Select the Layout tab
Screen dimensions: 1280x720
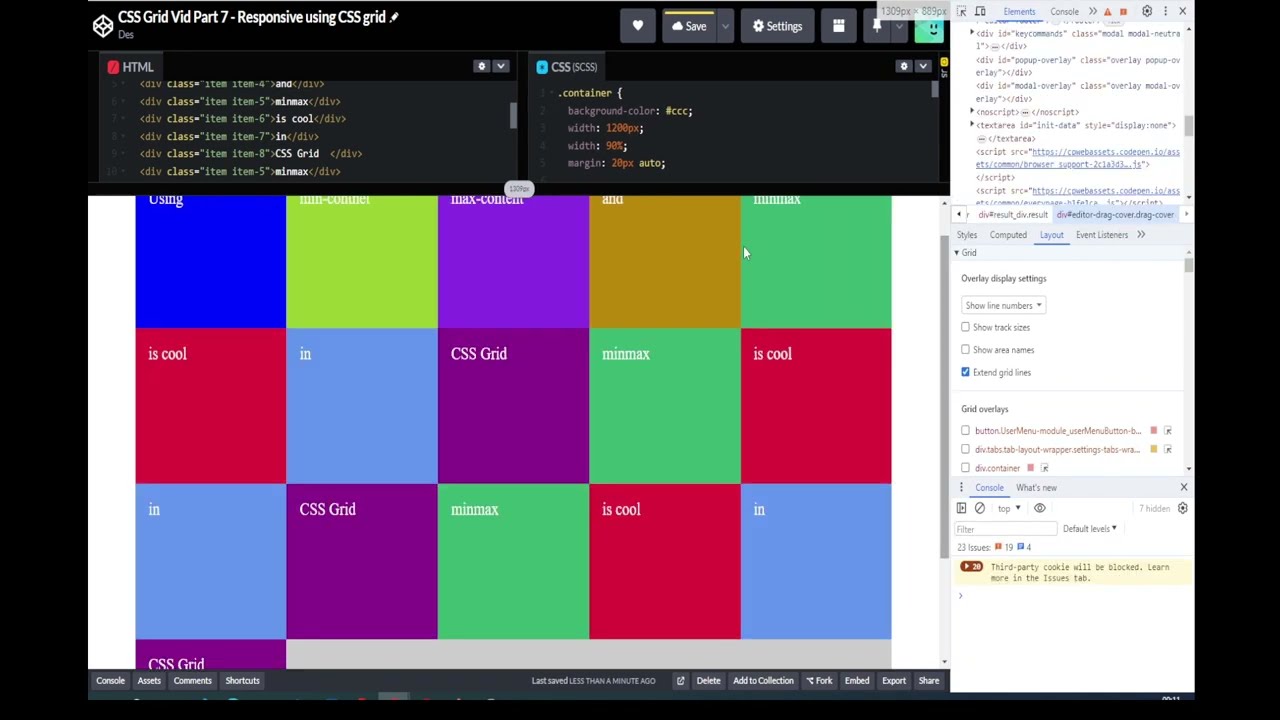(x=1051, y=235)
